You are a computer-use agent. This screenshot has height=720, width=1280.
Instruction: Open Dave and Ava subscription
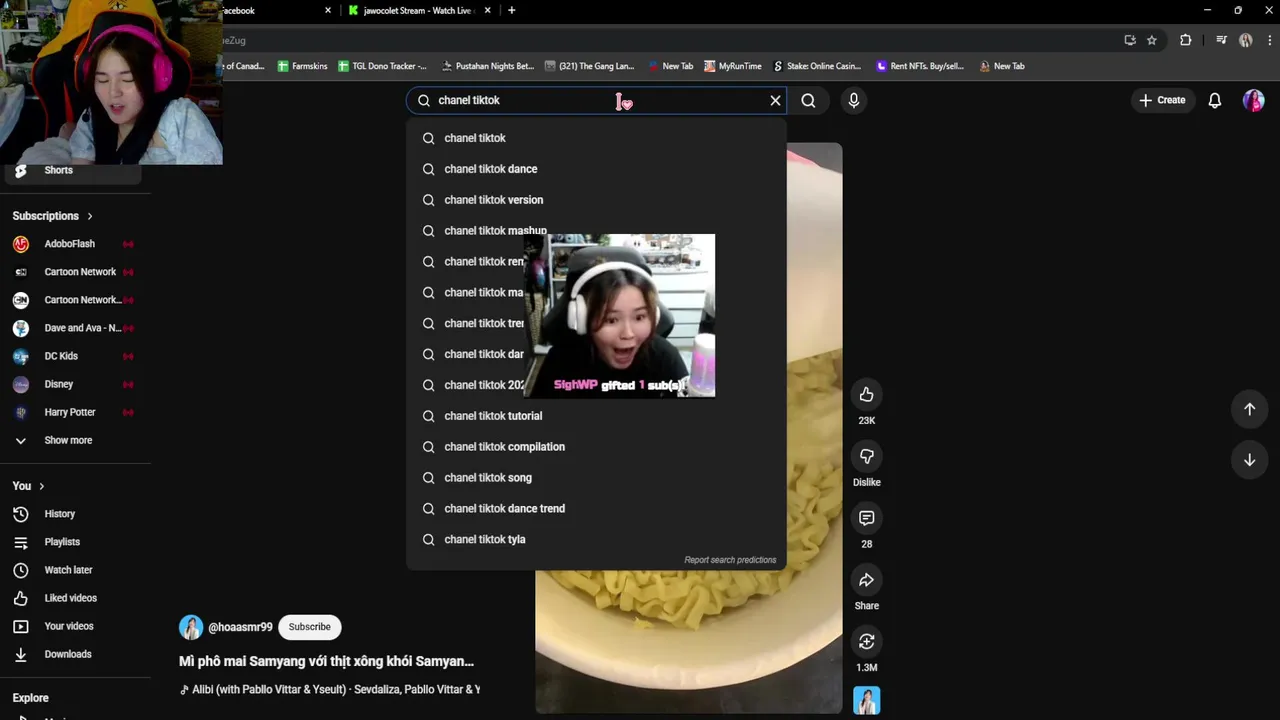[x=75, y=328]
